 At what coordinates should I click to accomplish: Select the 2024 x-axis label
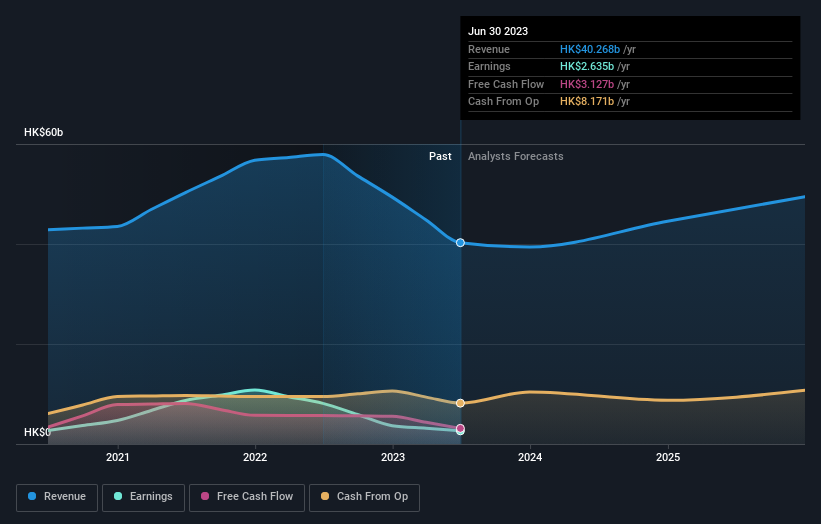click(x=530, y=457)
